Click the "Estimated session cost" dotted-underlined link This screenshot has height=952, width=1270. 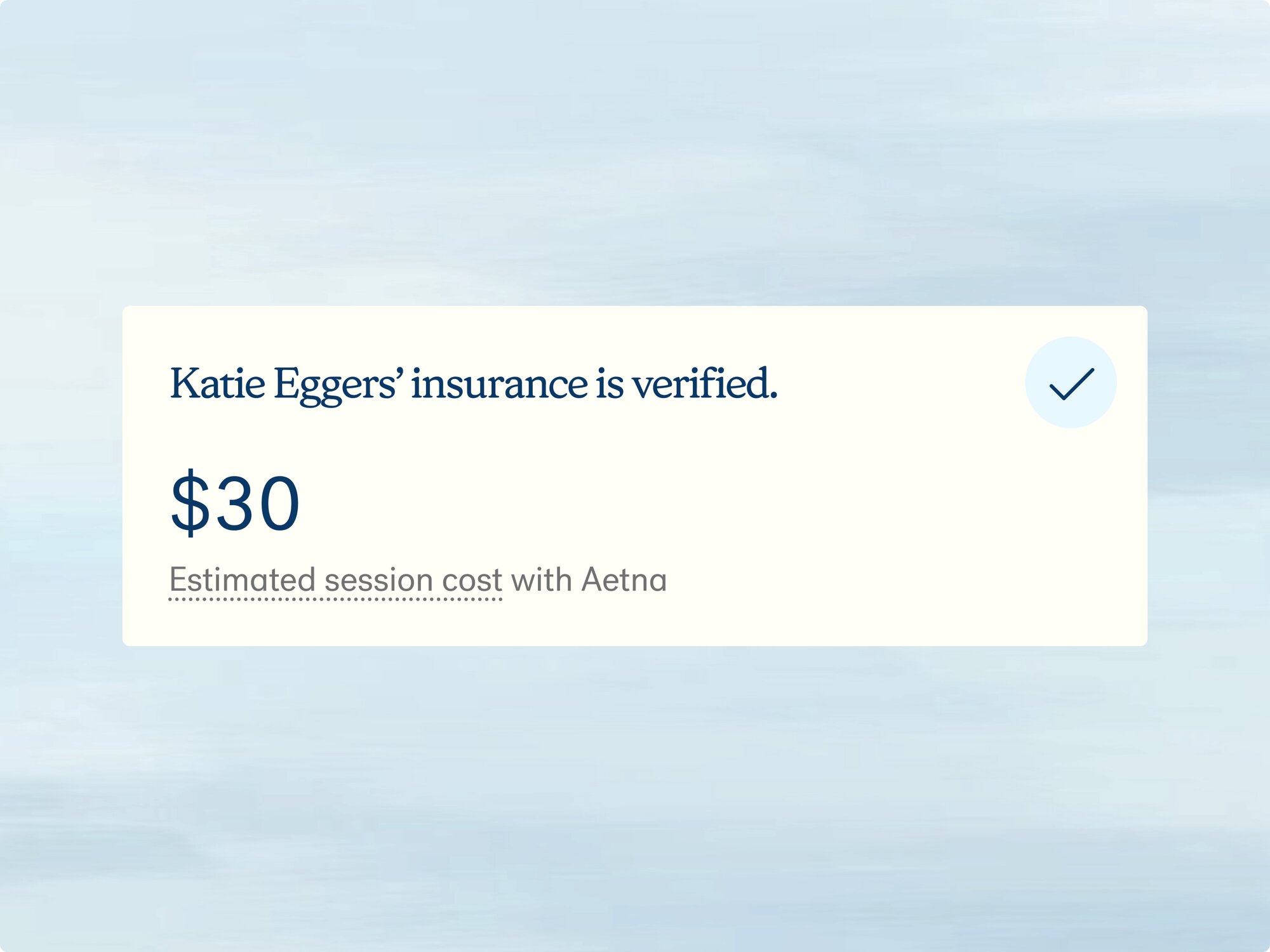(x=335, y=580)
